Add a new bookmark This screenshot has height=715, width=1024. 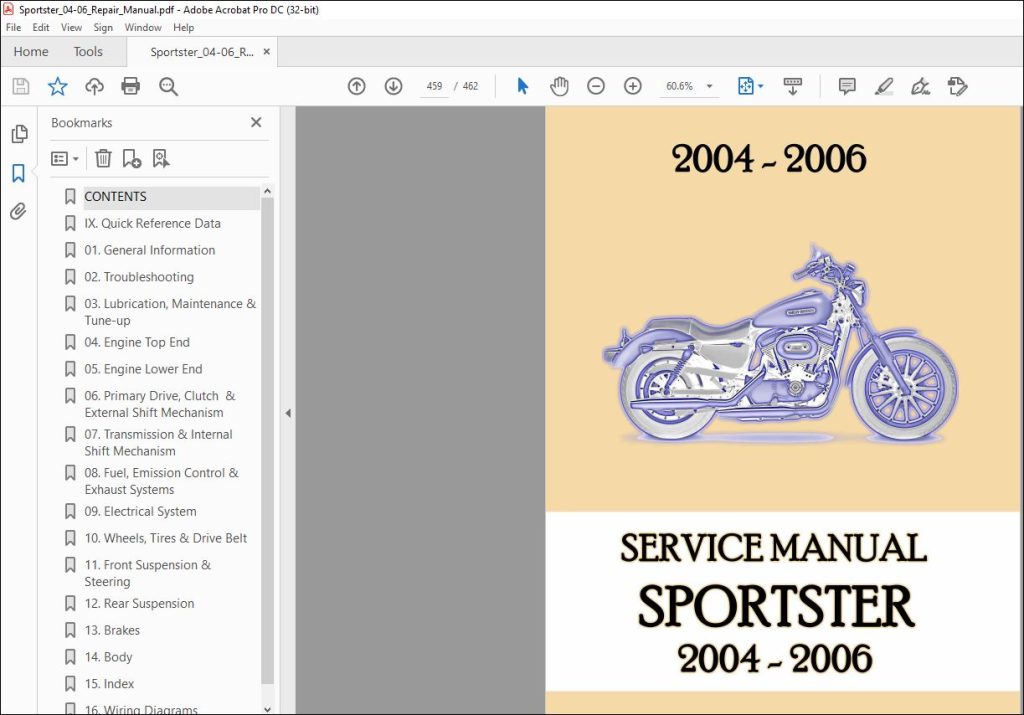[132, 159]
